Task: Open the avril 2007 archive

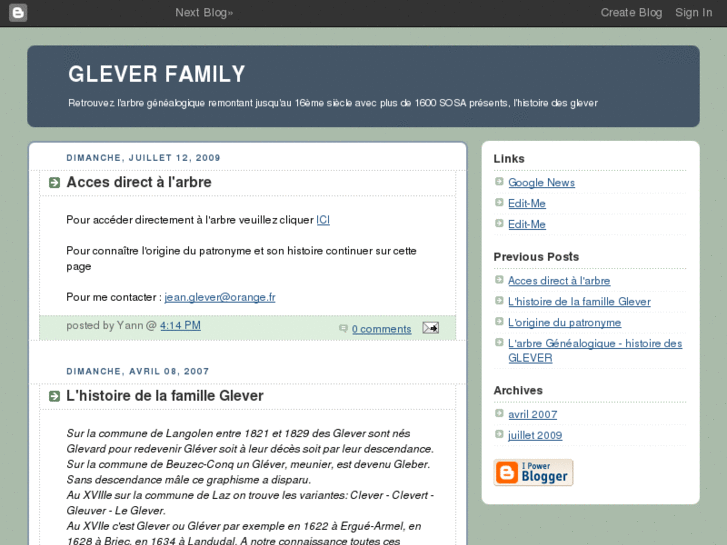Action: click(532, 415)
